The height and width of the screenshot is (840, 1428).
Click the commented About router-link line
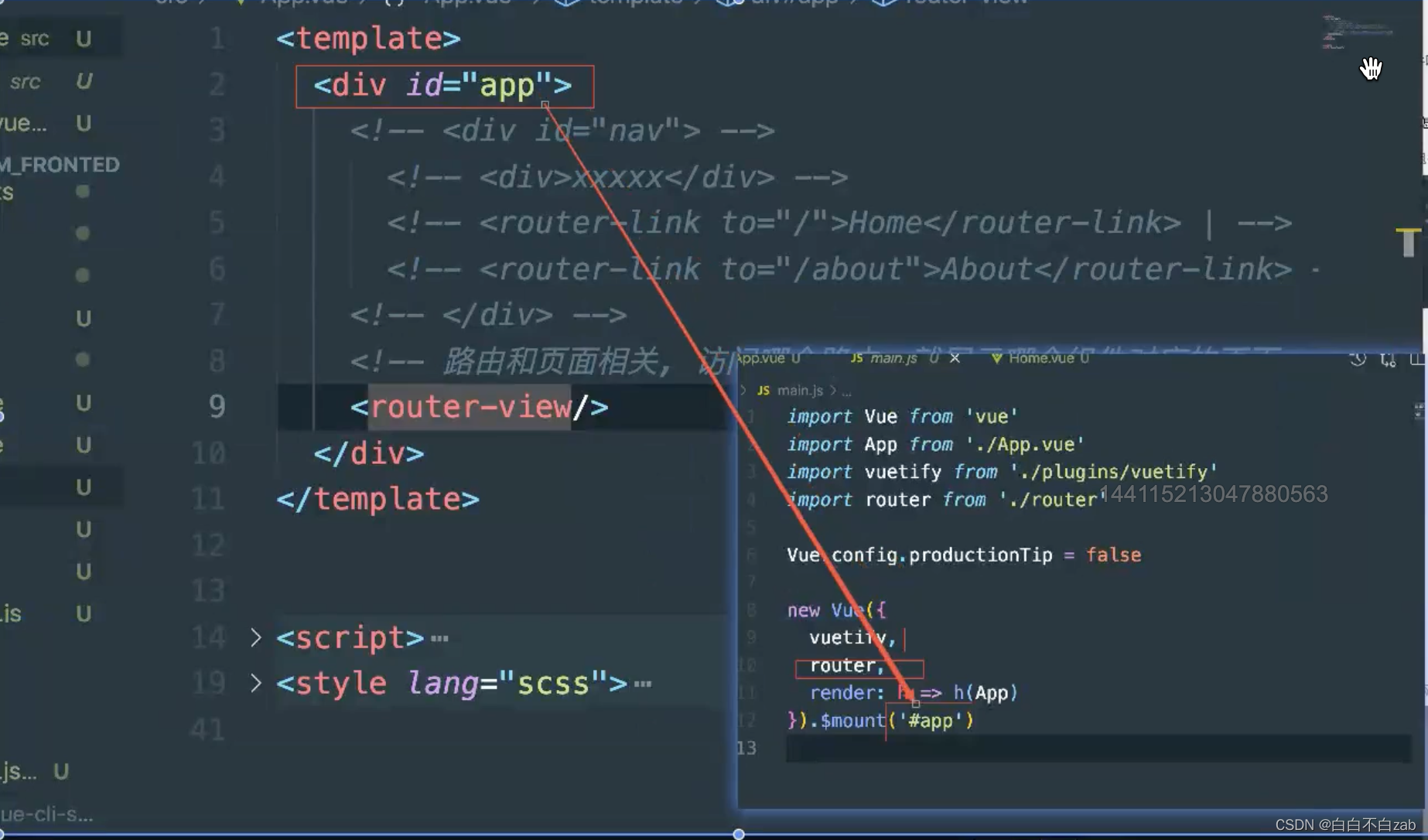pos(852,269)
